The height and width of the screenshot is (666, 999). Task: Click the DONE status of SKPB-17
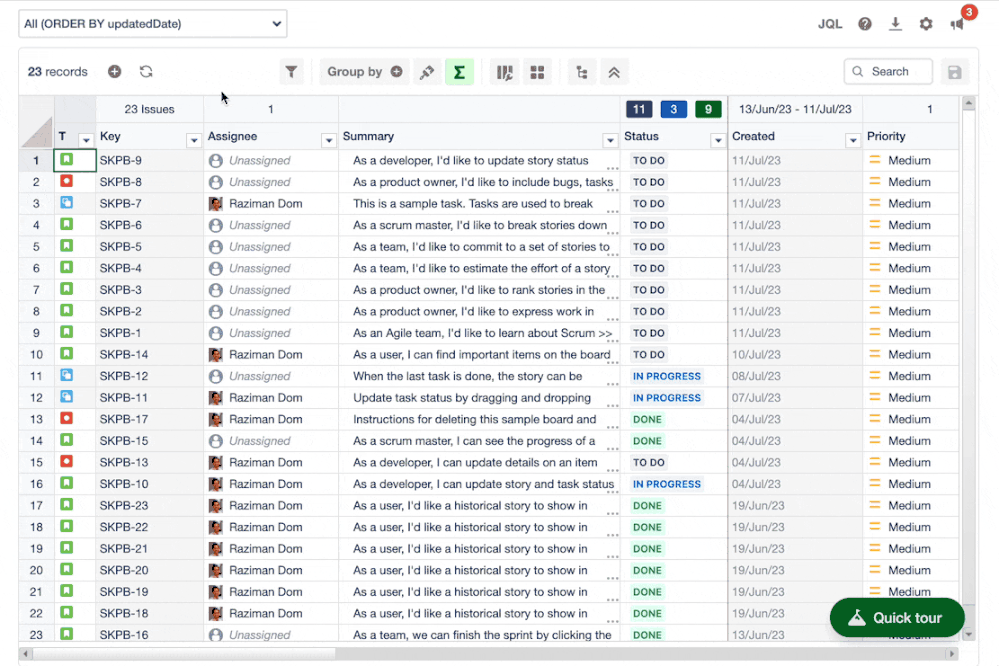tap(647, 419)
